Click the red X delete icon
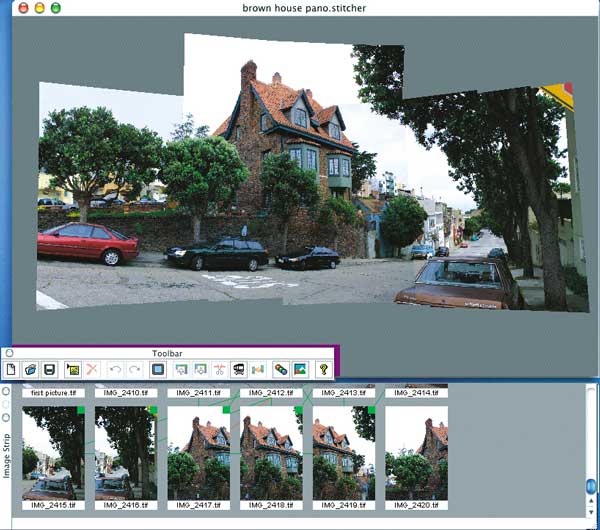 [x=92, y=370]
